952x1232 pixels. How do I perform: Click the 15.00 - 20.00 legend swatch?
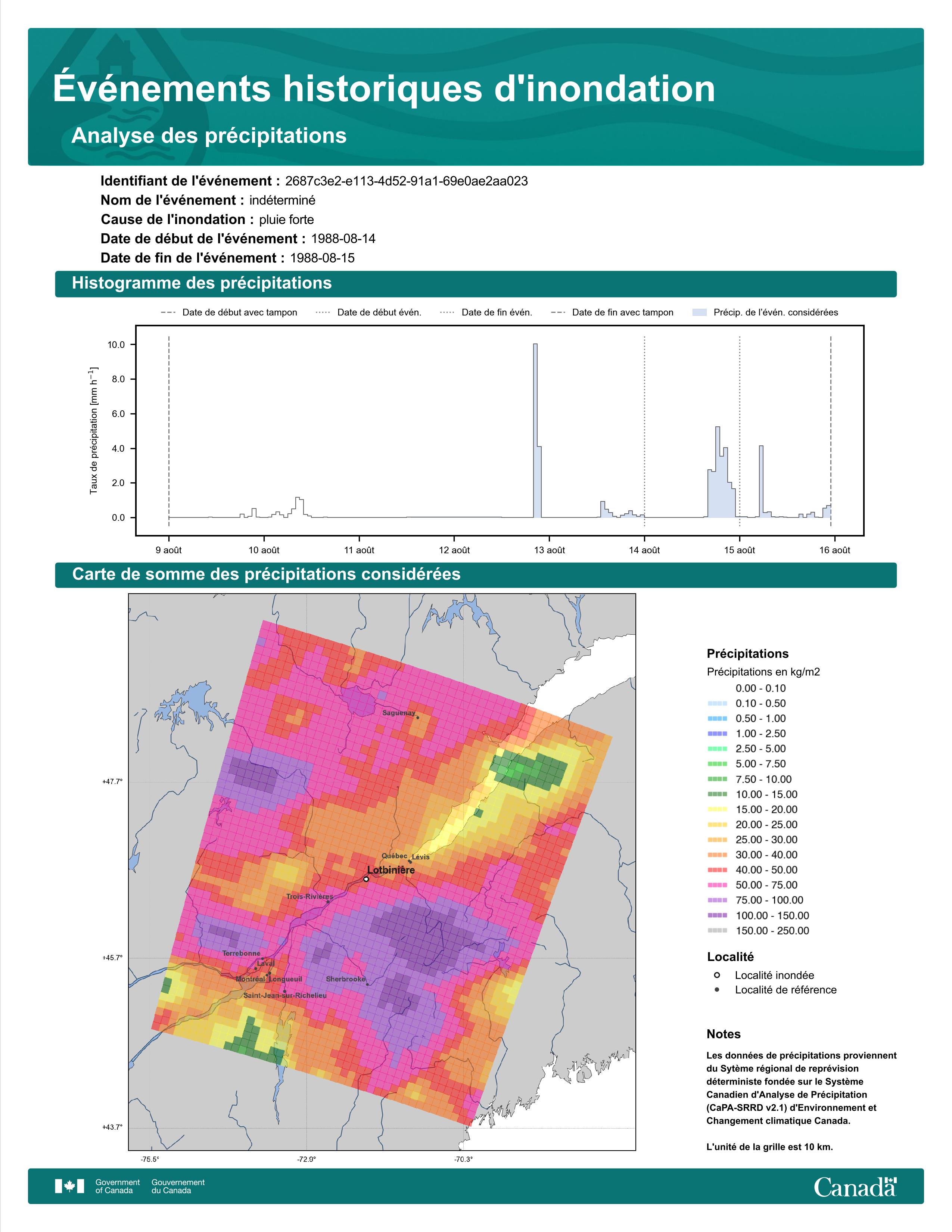pyautogui.click(x=717, y=809)
